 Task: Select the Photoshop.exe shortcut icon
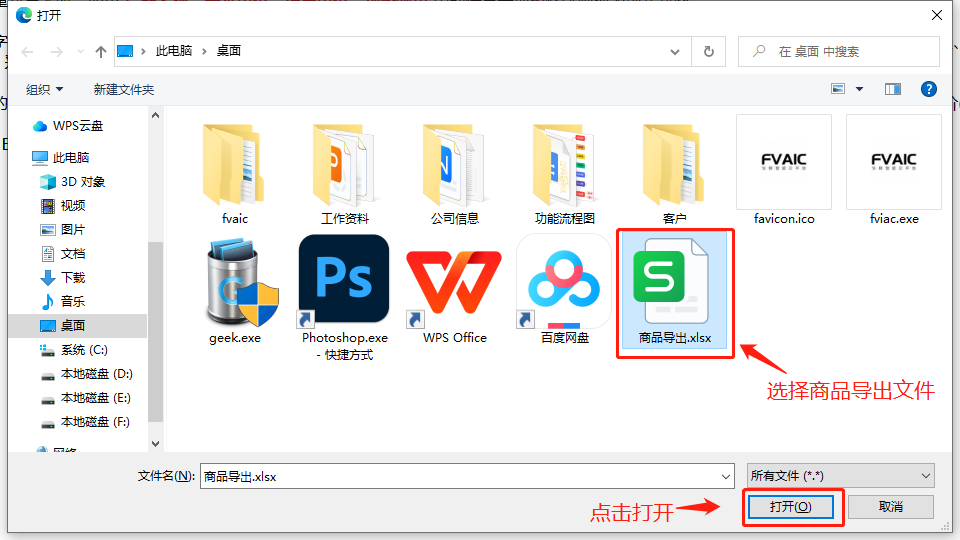click(x=344, y=282)
